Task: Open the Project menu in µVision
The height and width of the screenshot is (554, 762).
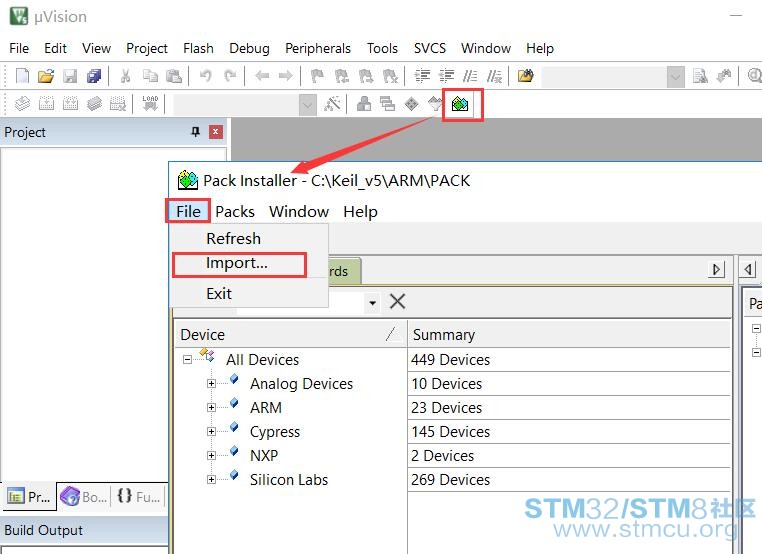Action: coord(147,48)
